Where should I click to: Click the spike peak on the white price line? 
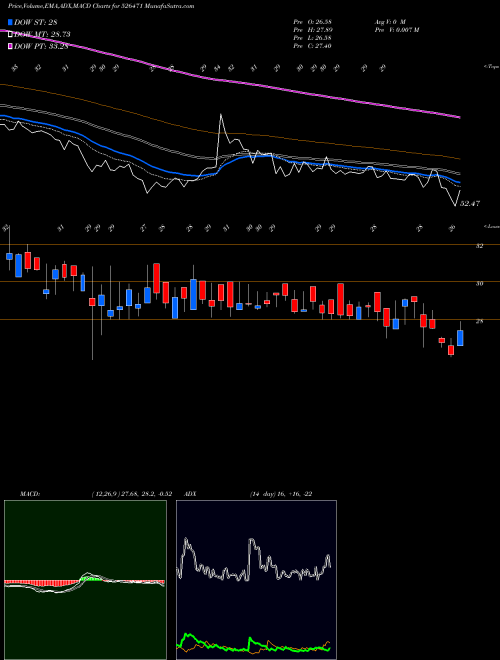coord(221,115)
